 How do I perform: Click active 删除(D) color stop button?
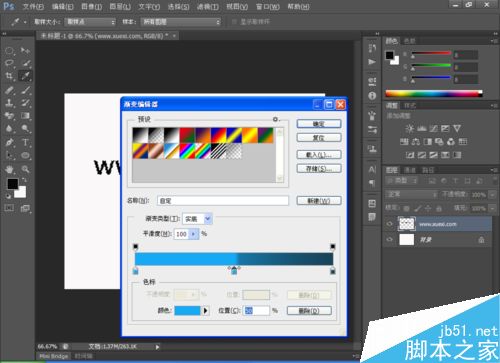point(309,311)
